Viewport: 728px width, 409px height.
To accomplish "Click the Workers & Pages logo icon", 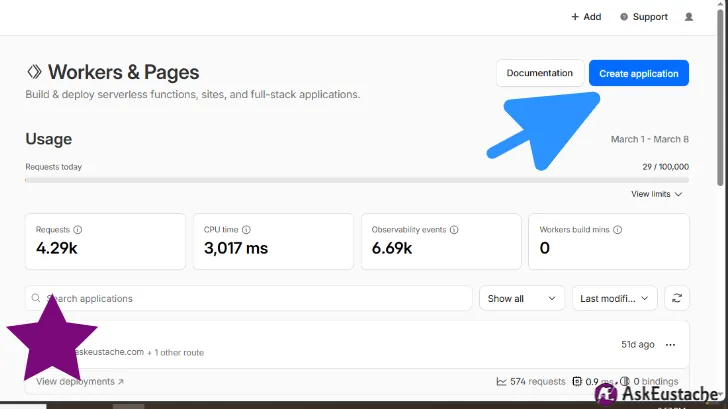I will [x=34, y=72].
